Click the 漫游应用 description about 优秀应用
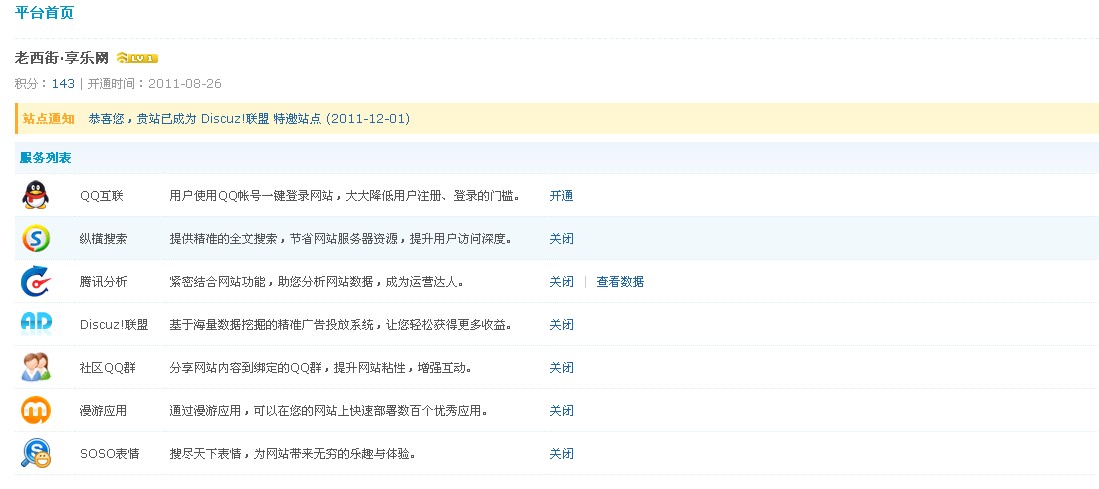Screen dimensions: 1099x489 click(329, 411)
